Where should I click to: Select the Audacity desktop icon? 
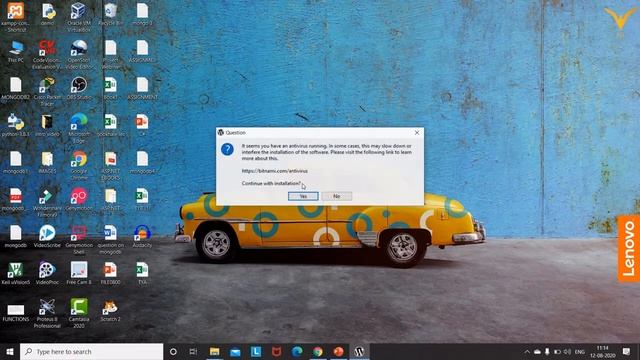pyautogui.click(x=142, y=237)
